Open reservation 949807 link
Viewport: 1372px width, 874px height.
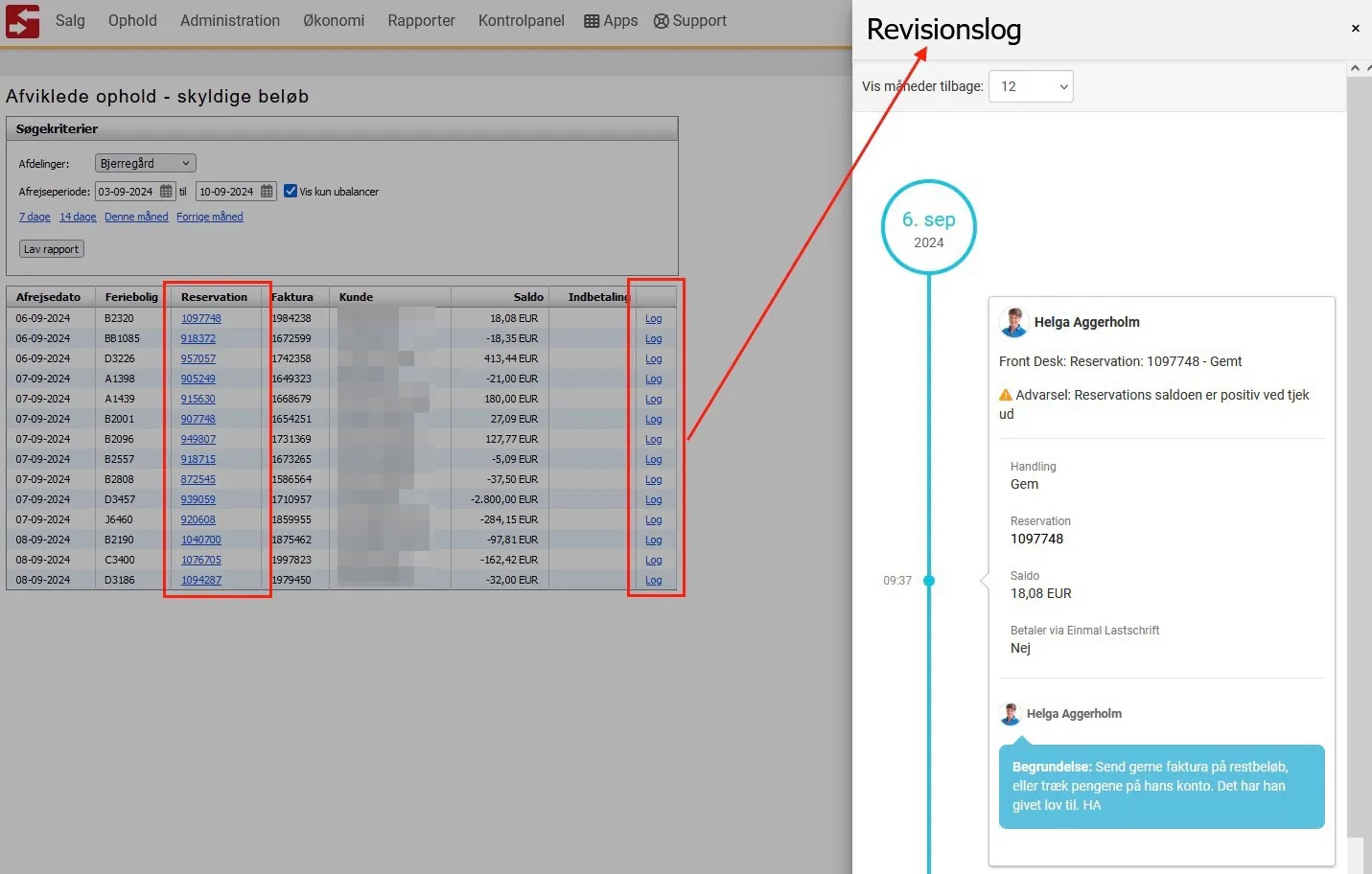pos(198,440)
